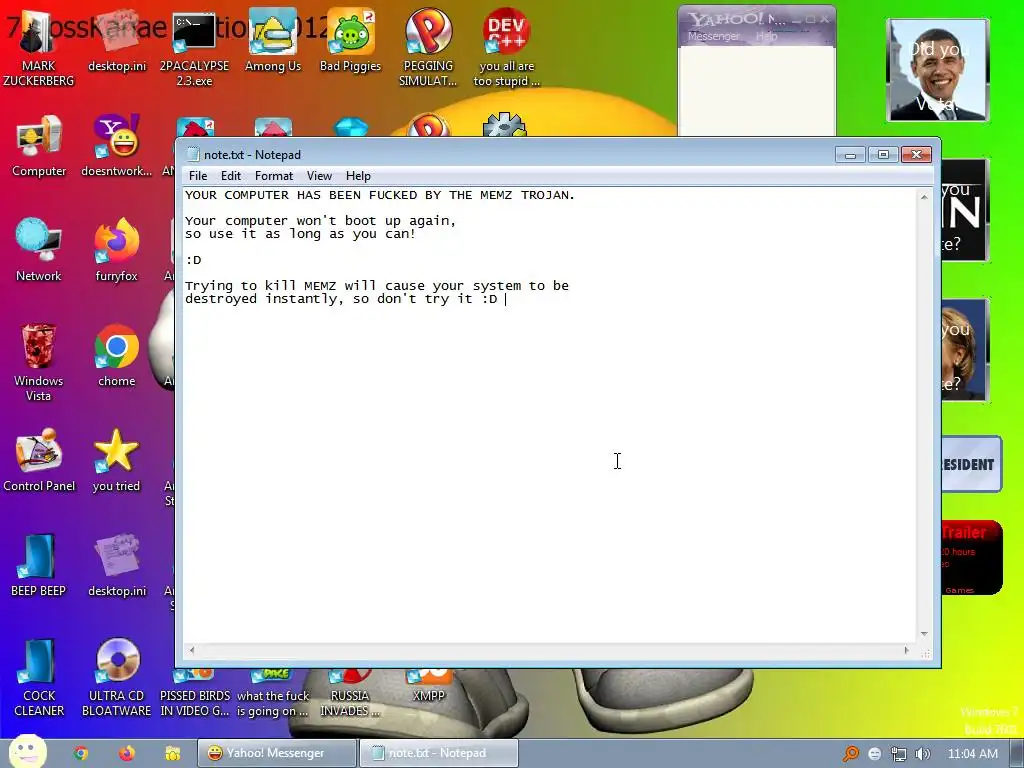Click the Start orb smiley button
The image size is (1024, 768).
(x=27, y=752)
